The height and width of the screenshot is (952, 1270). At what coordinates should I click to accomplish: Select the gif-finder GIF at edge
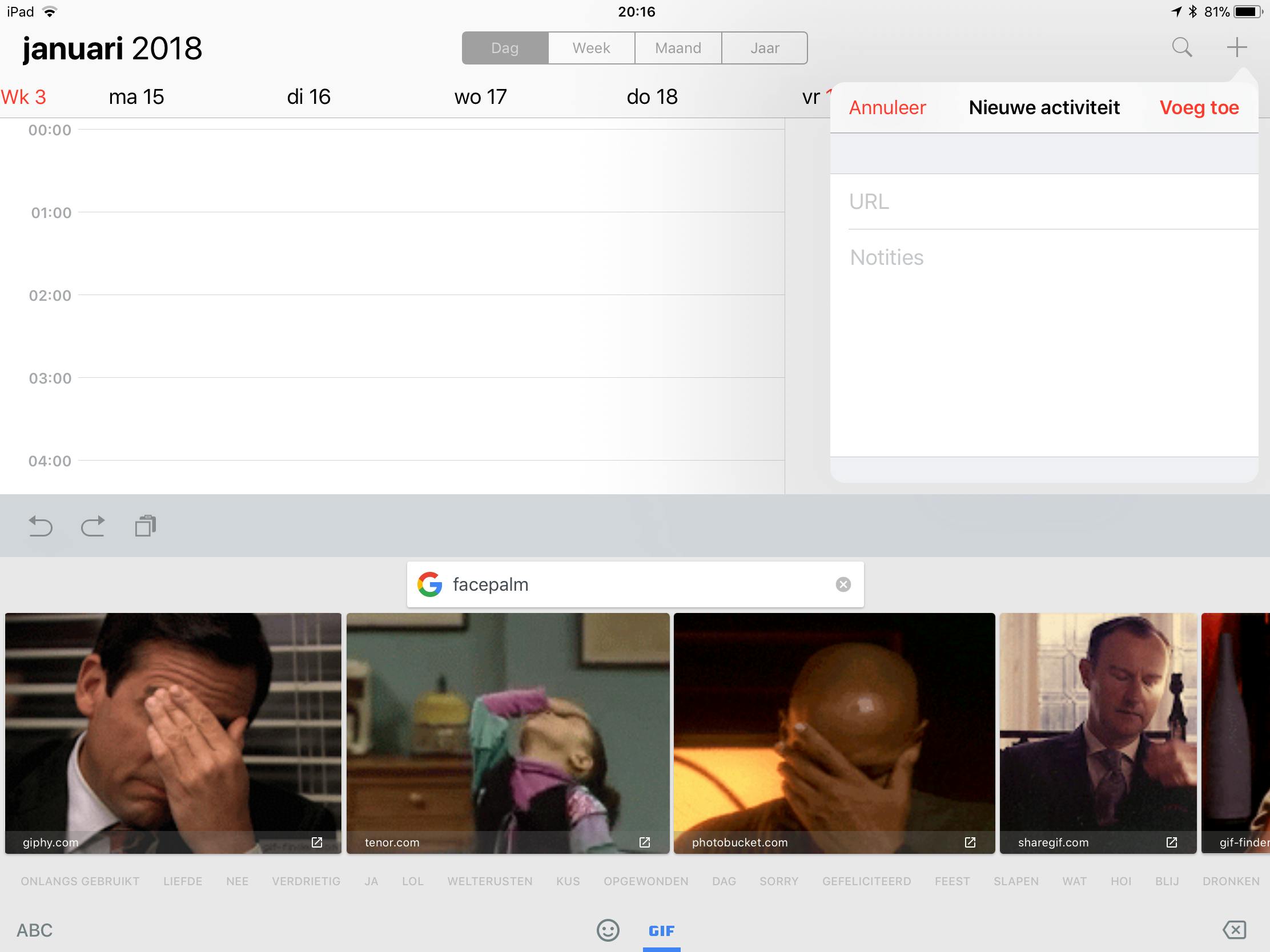click(x=1236, y=733)
